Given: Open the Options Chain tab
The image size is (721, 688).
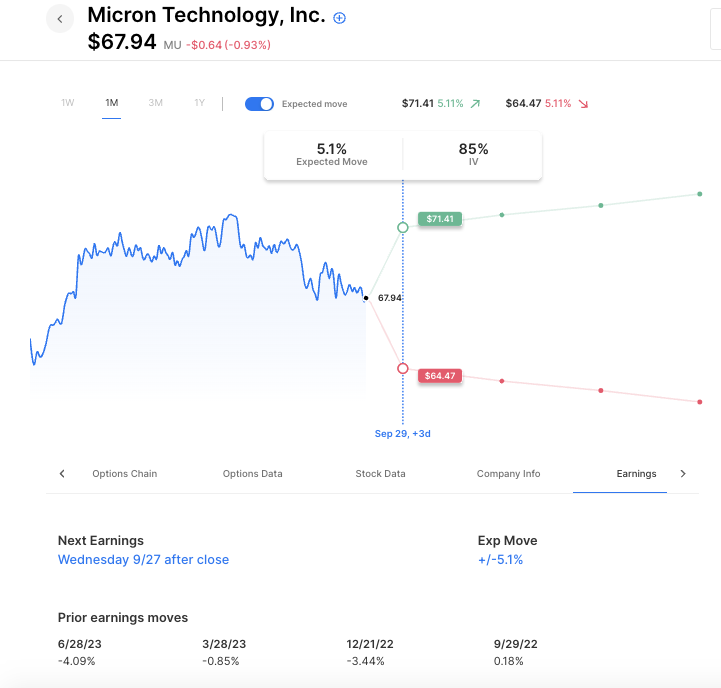Looking at the screenshot, I should [125, 474].
